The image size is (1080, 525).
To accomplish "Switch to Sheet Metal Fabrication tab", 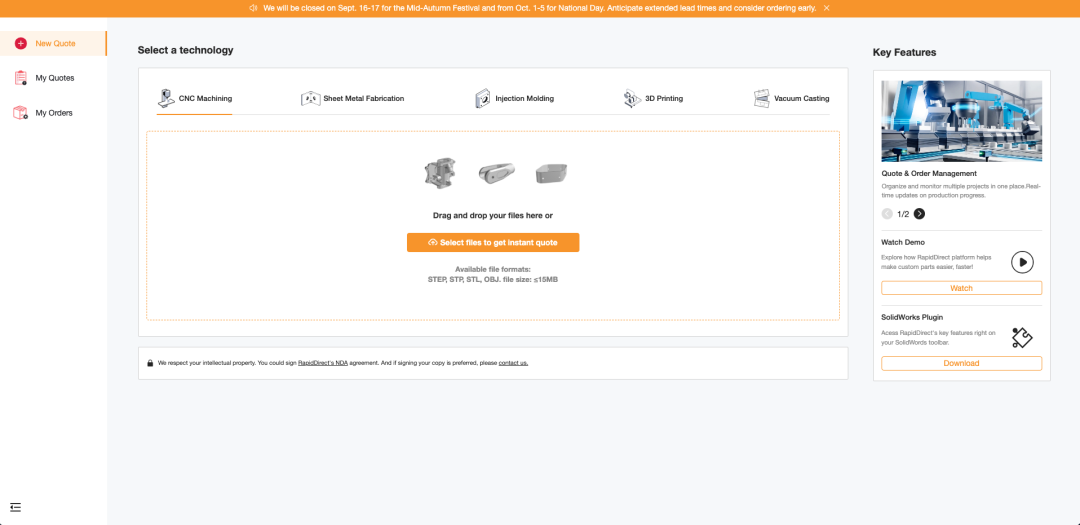I will [x=353, y=99].
